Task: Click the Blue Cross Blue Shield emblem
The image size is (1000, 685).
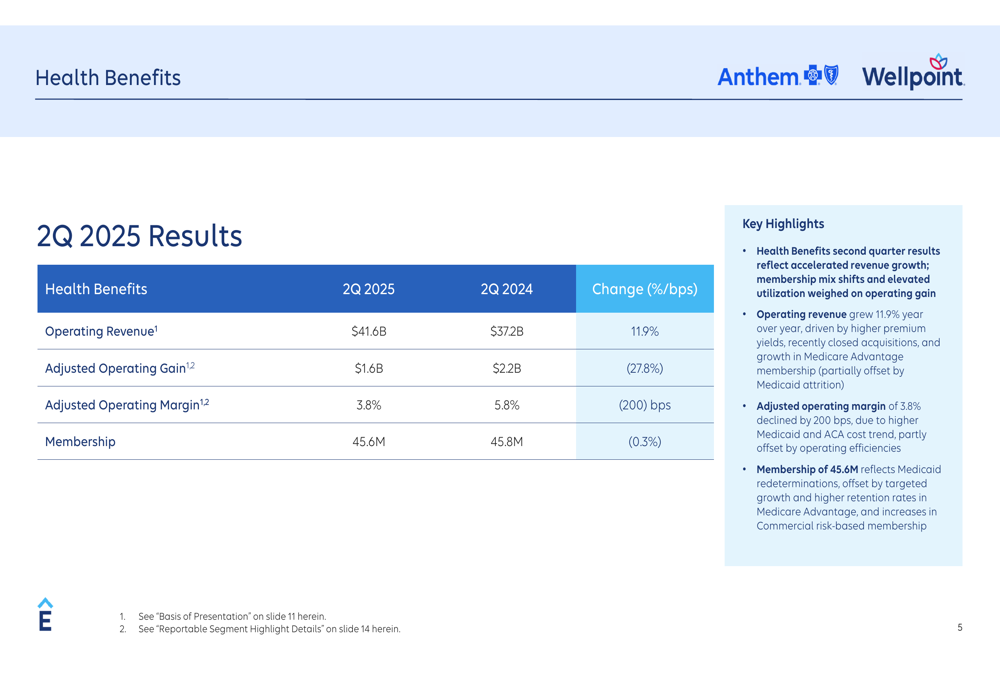Action: (821, 75)
